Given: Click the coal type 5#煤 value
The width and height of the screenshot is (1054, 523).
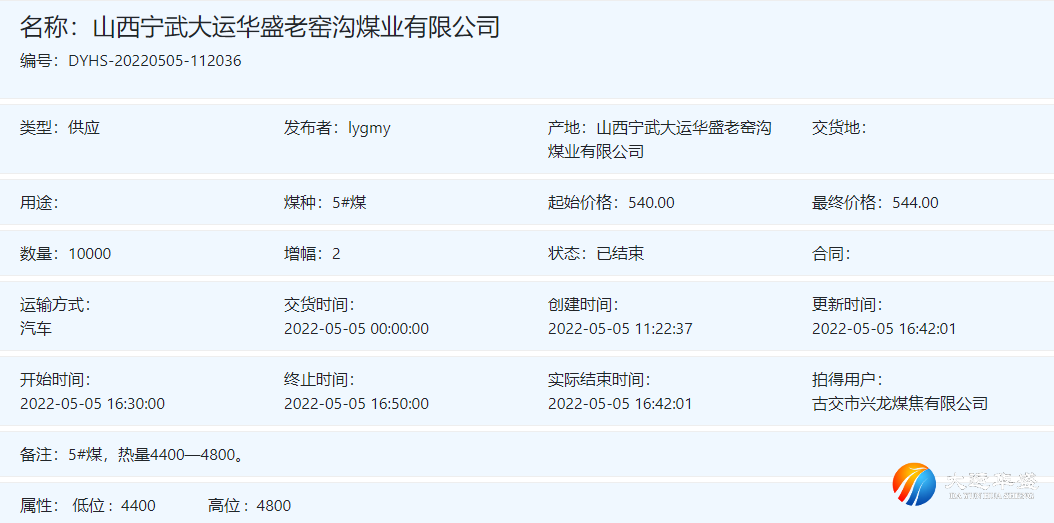Looking at the screenshot, I should point(349,203).
